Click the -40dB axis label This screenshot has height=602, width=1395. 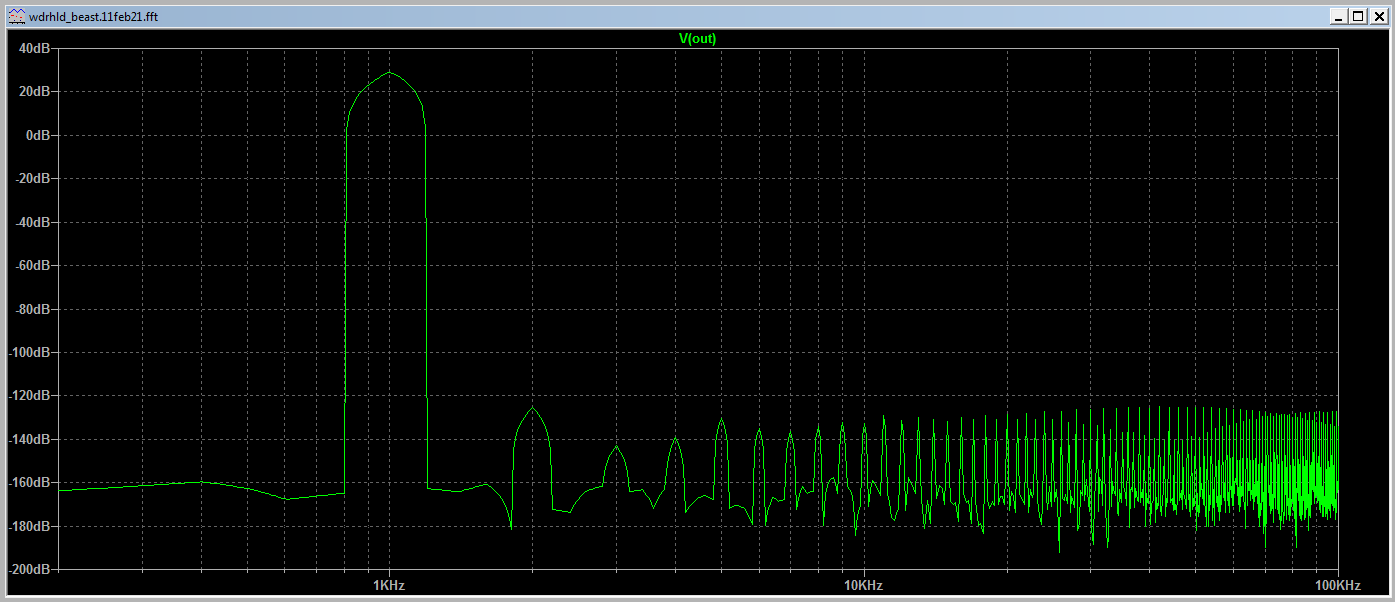32,222
